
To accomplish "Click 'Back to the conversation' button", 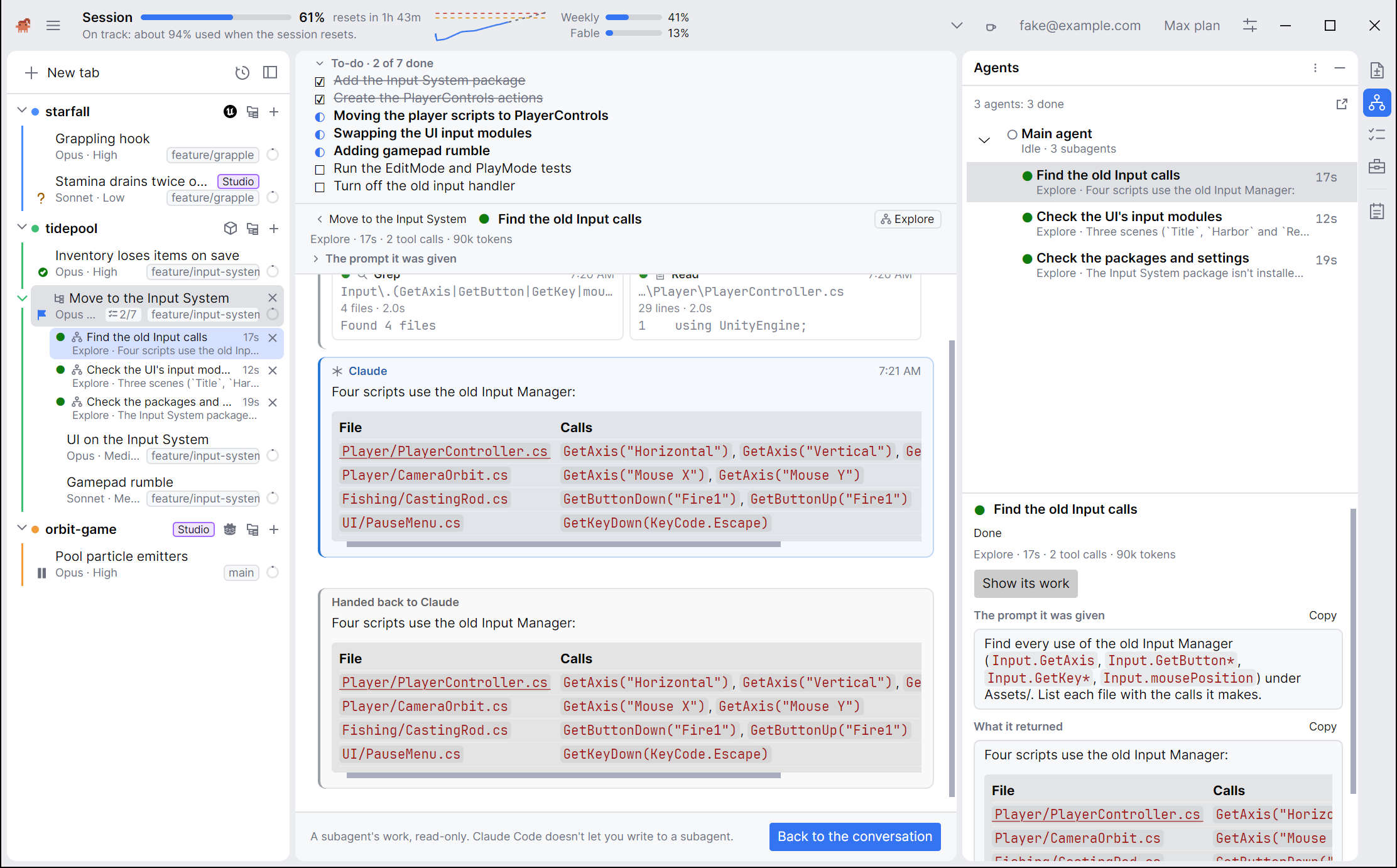I will (x=855, y=837).
